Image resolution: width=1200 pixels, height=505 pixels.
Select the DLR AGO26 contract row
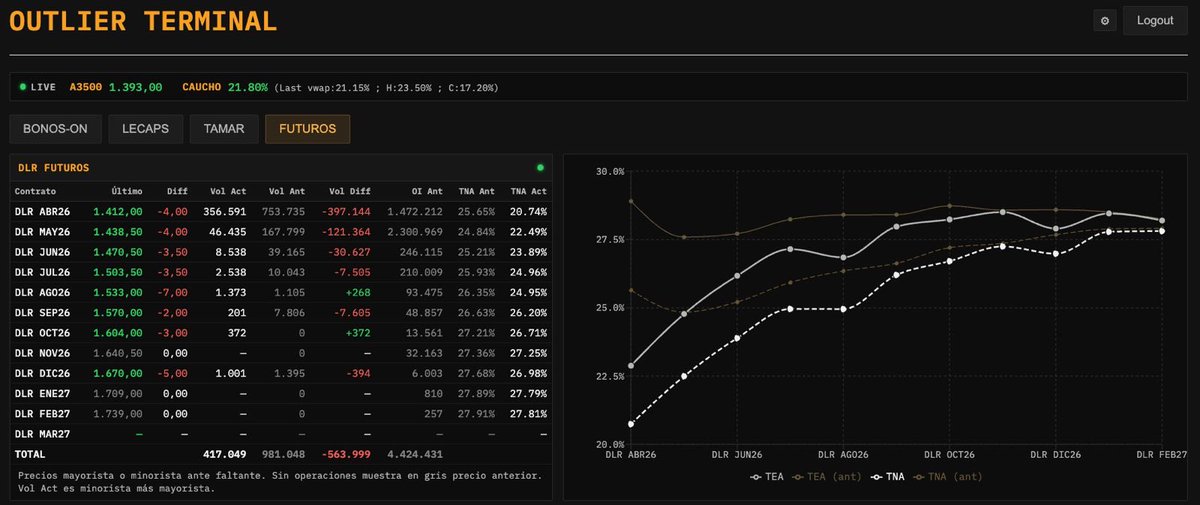281,292
